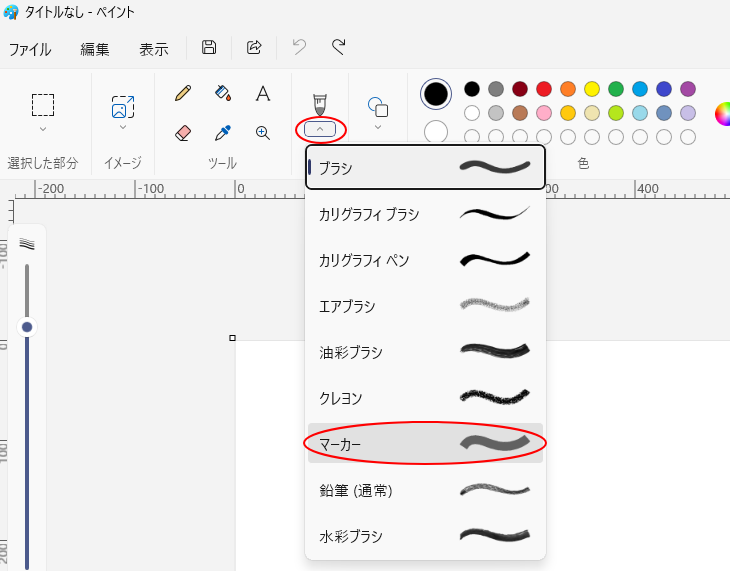Select the Color picker eyedropper tool
730x571 pixels.
click(x=223, y=133)
